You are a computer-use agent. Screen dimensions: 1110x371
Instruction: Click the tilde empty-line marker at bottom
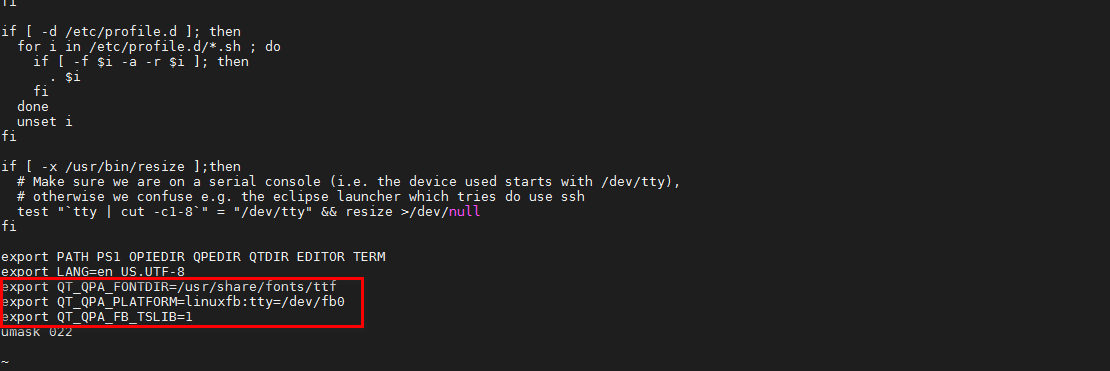(5, 362)
